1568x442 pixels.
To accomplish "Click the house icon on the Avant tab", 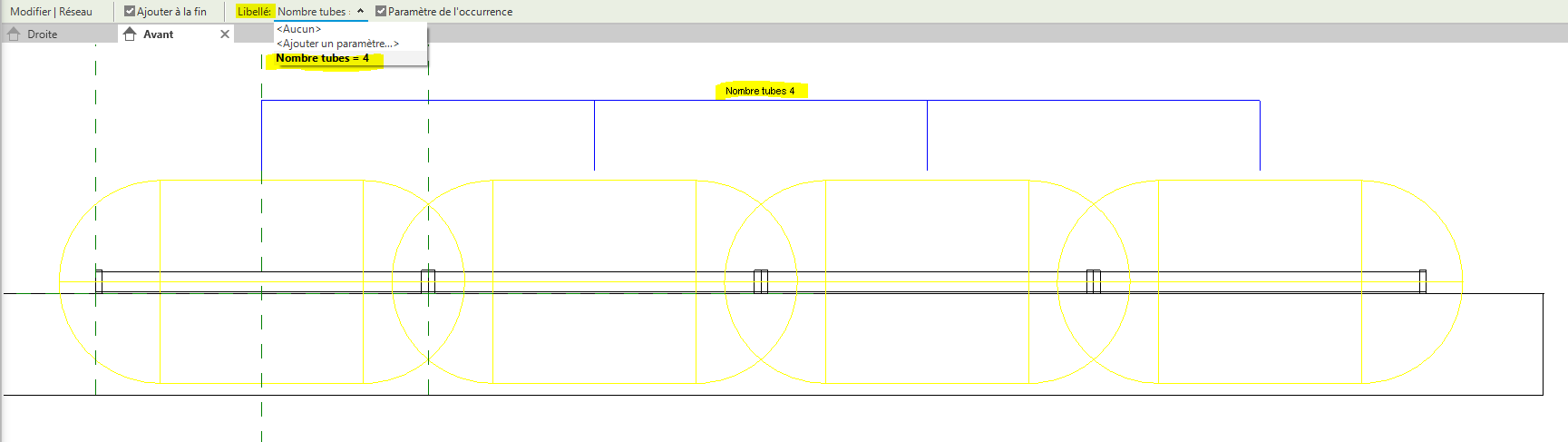I will coord(130,34).
